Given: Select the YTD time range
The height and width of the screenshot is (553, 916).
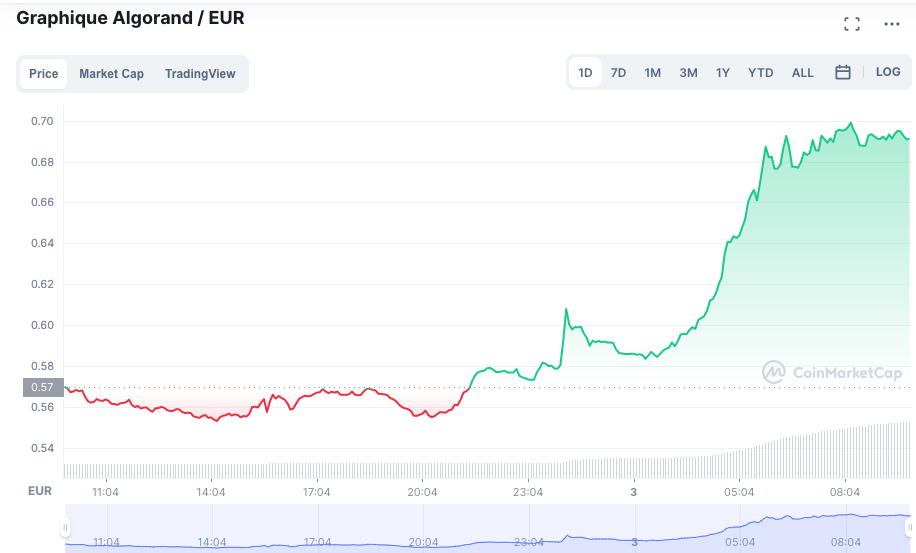Looking at the screenshot, I should [760, 73].
